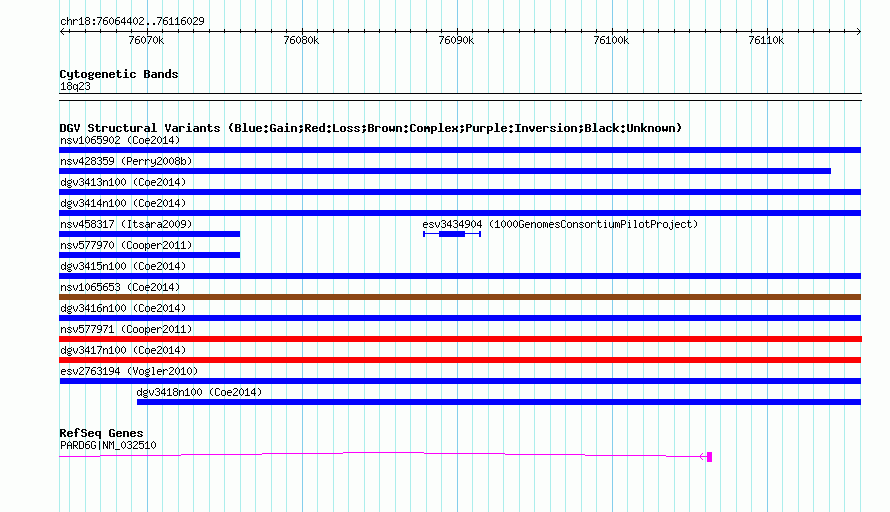The image size is (890, 512).
Task: Click the 76070k ruler marker
Action: pos(146,40)
